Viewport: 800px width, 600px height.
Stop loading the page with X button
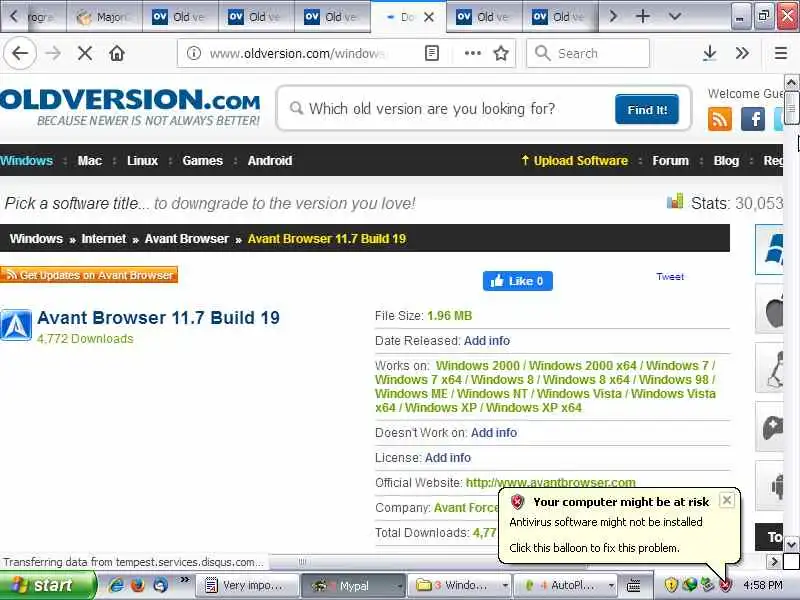pyautogui.click(x=85, y=53)
